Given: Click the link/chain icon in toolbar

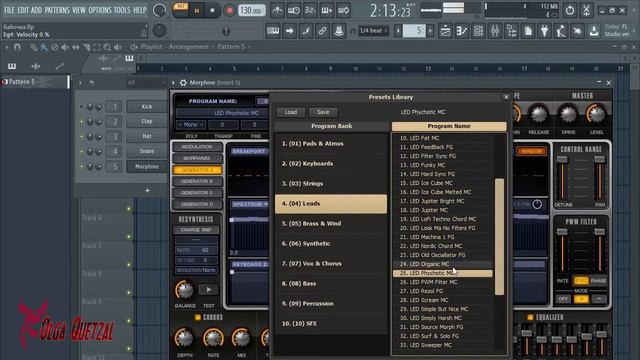Looking at the screenshot, I should (322, 31).
